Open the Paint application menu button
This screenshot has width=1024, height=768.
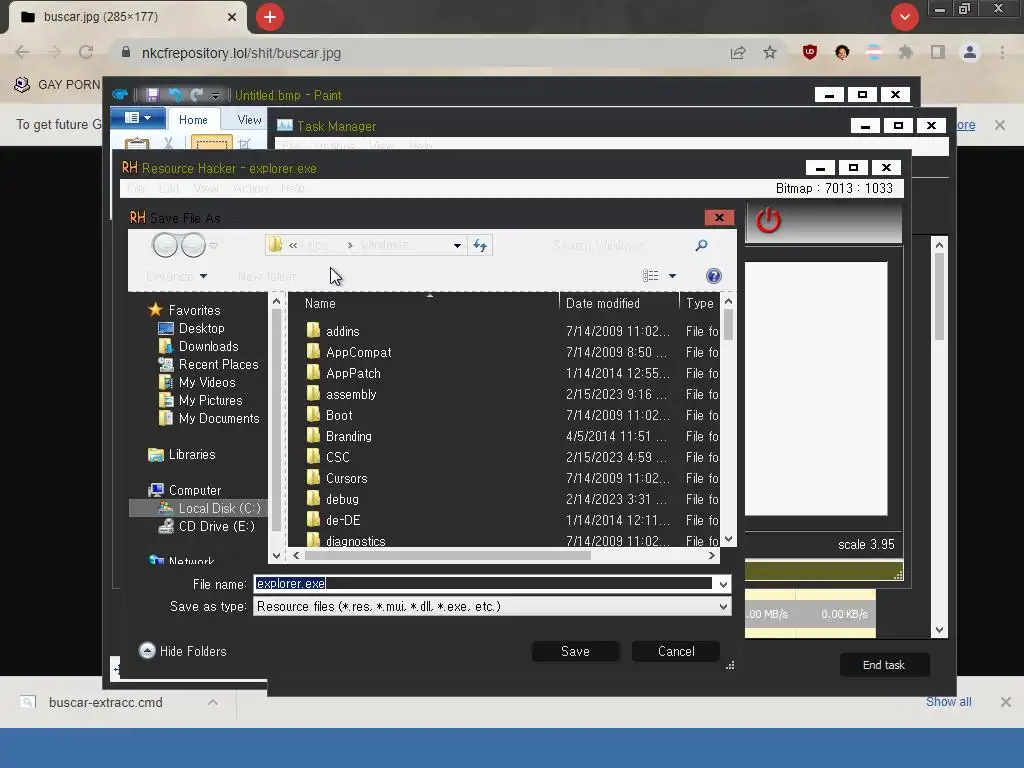coord(138,118)
